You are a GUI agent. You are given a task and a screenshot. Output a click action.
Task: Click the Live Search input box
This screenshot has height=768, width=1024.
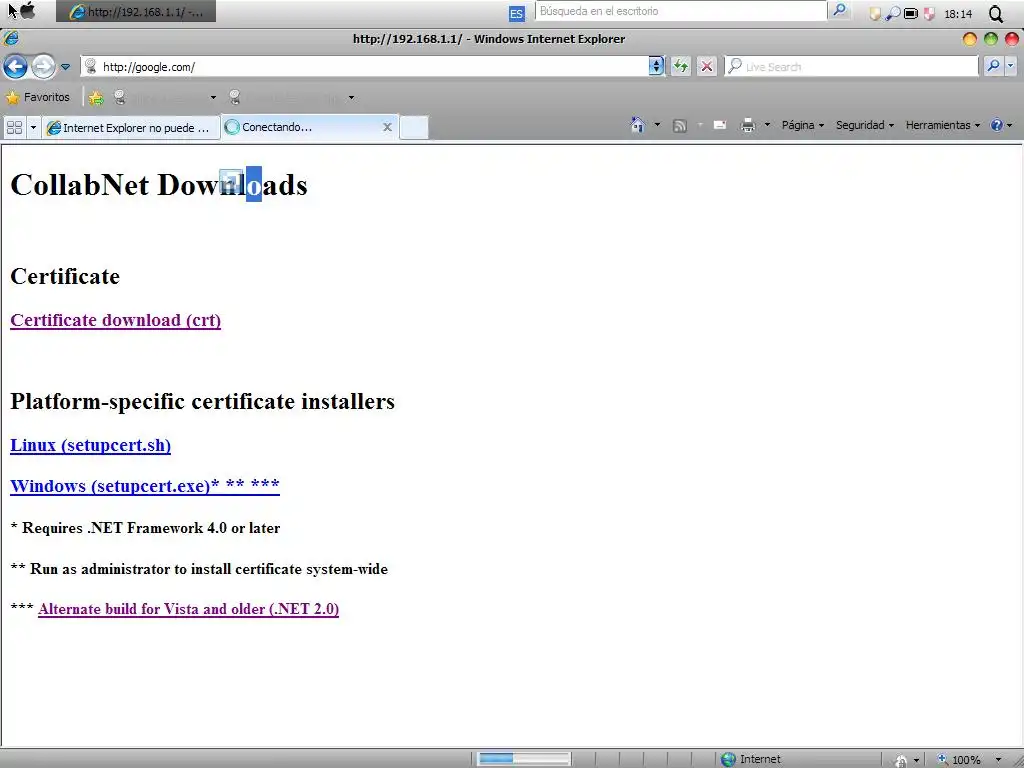click(852, 67)
